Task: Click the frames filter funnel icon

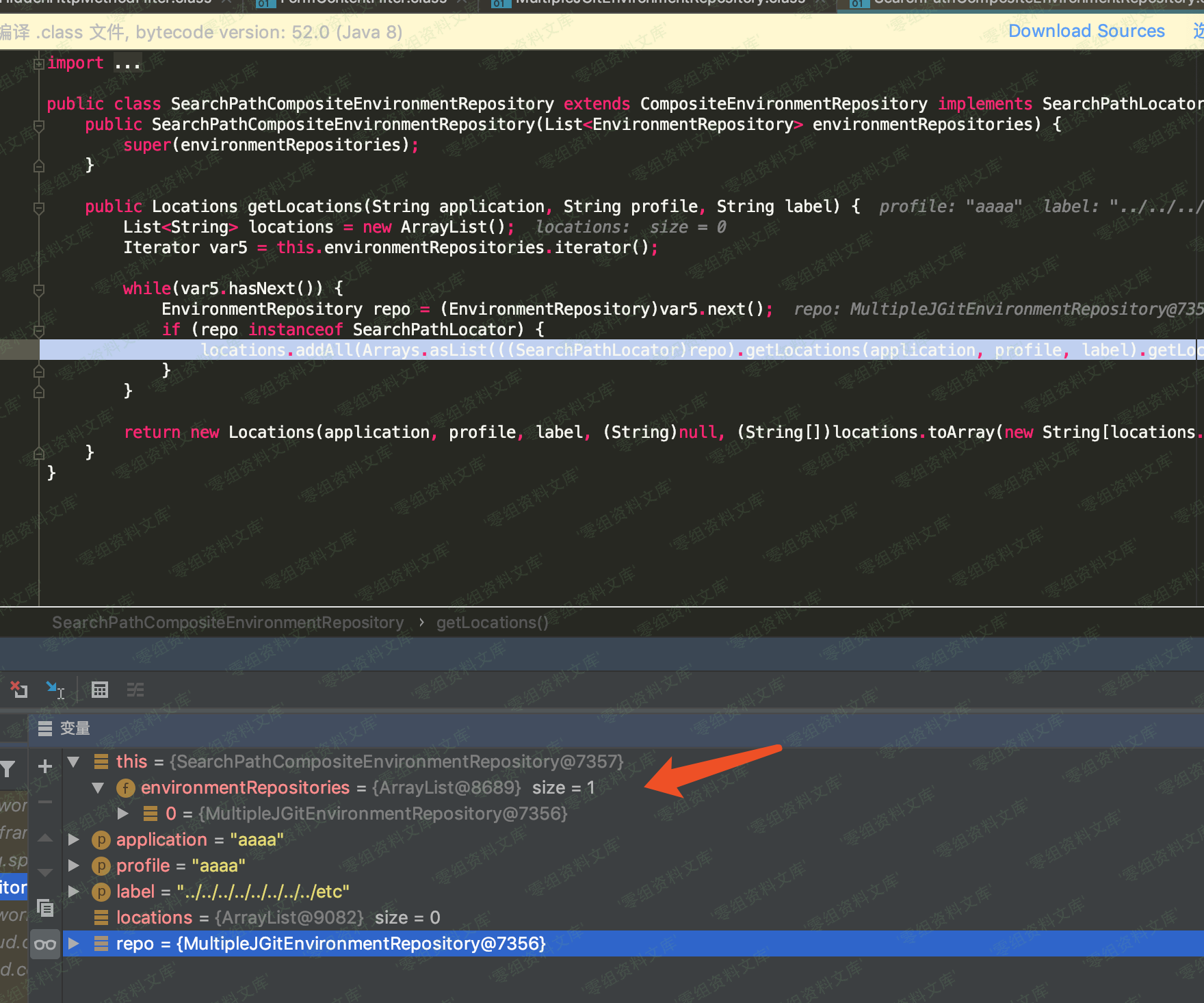Action: [8, 769]
